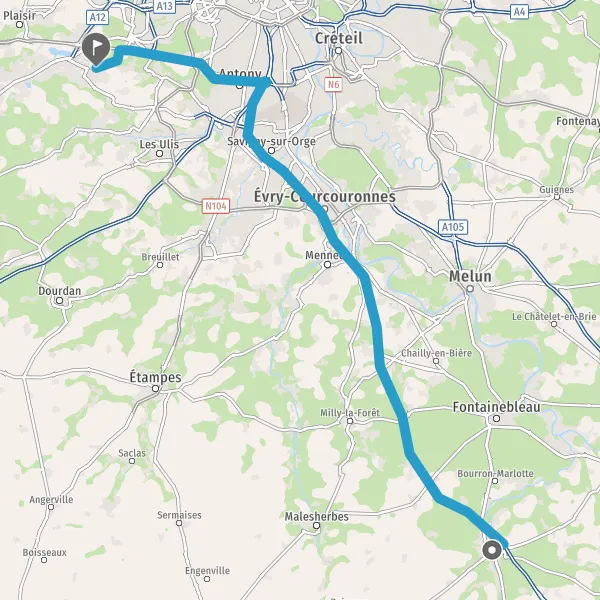
Task: Click the Malesherbes town label
Action: [316, 517]
